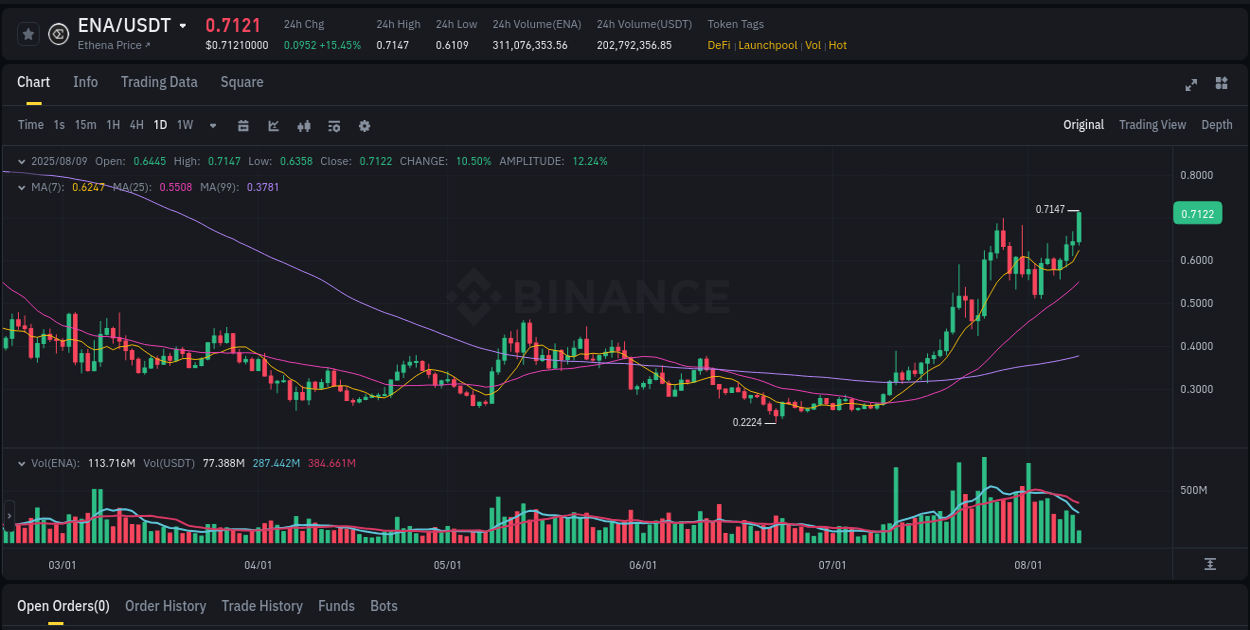The height and width of the screenshot is (630, 1250).
Task: Open the chart settings gear icon
Action: 364,125
